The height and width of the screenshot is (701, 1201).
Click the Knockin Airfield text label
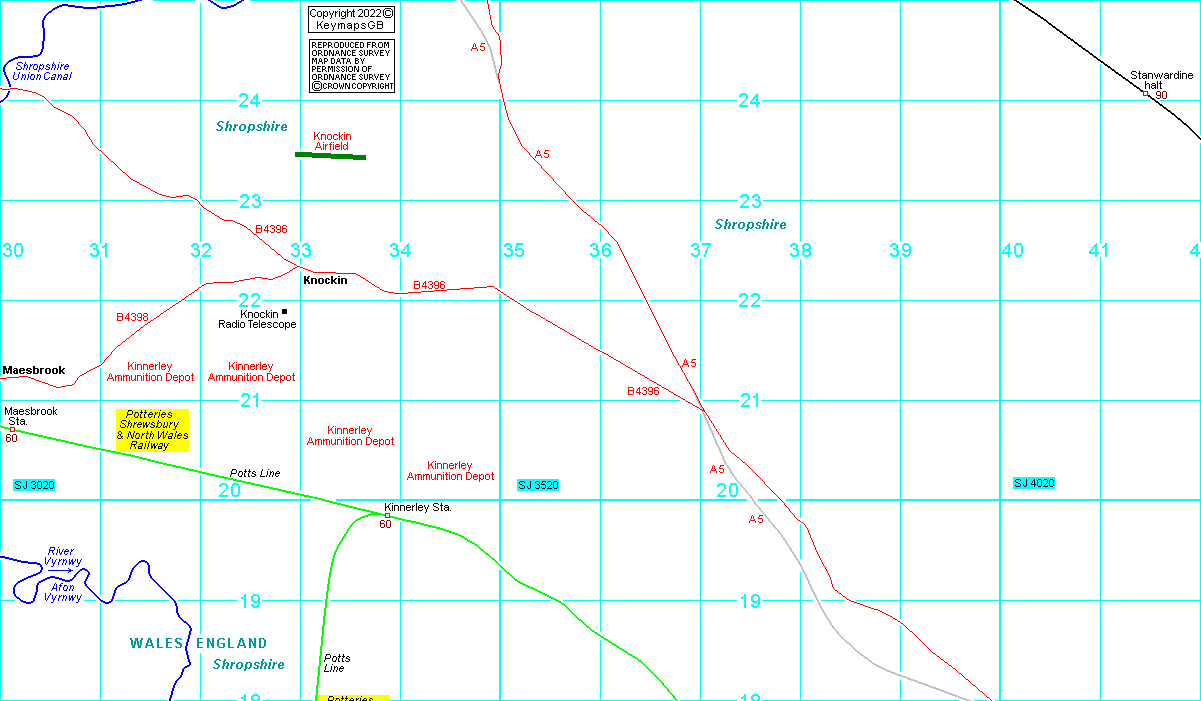click(x=332, y=141)
